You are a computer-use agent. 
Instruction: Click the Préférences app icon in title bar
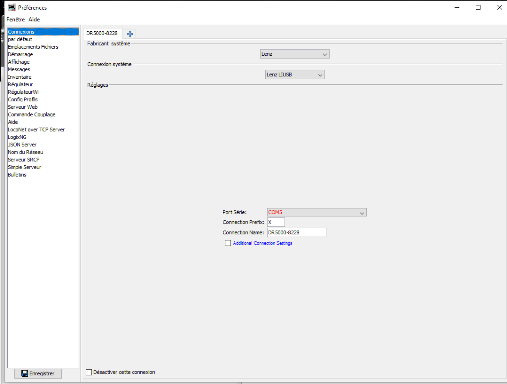(12, 8)
